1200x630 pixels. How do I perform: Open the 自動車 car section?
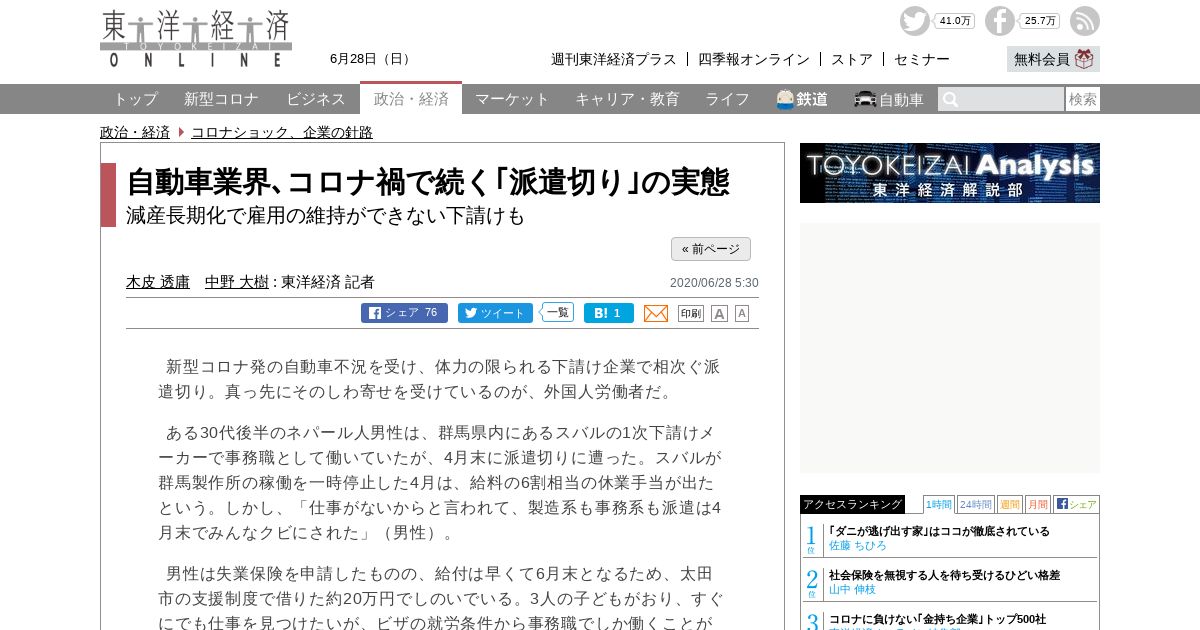point(889,99)
